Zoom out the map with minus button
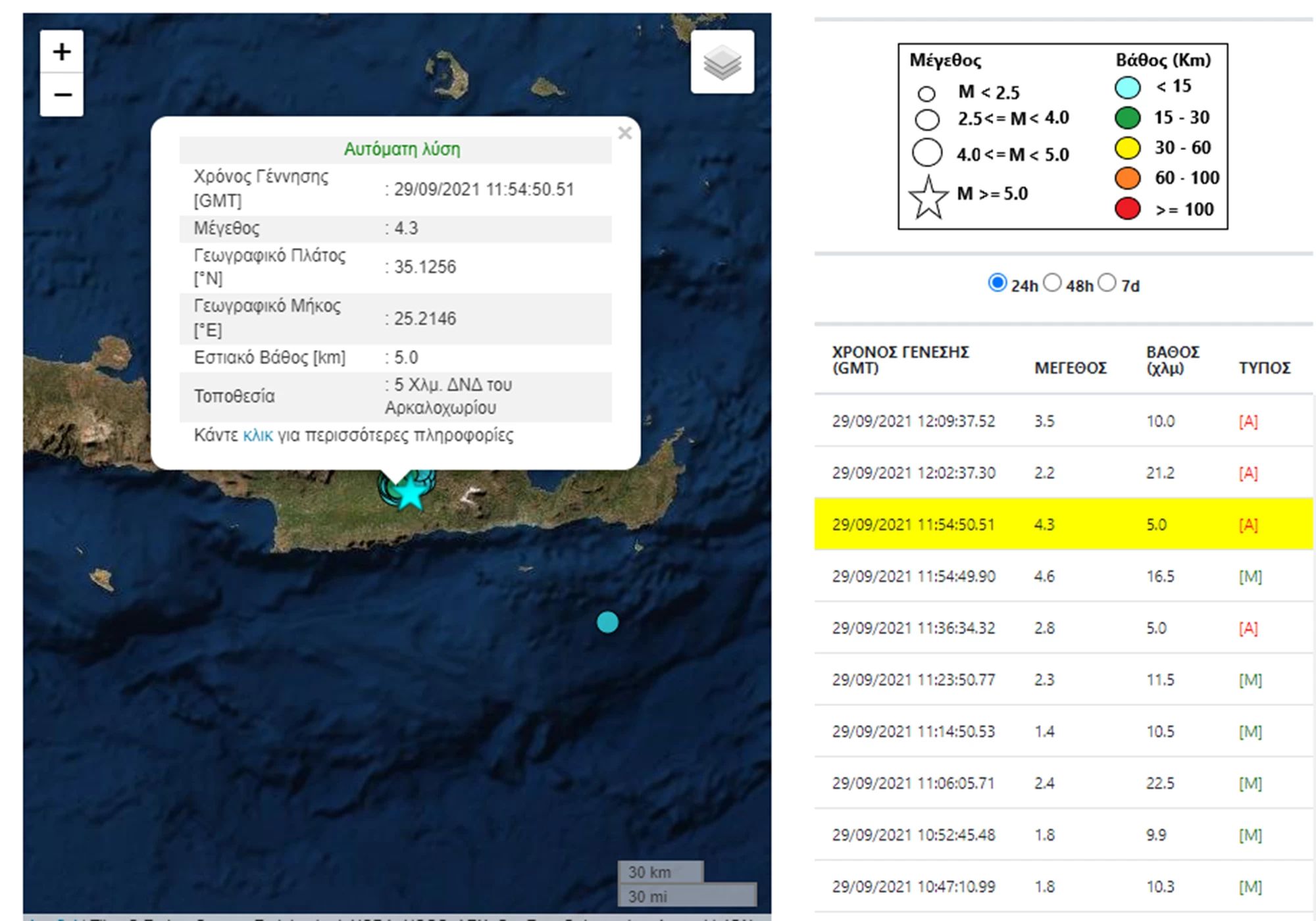 coord(62,95)
